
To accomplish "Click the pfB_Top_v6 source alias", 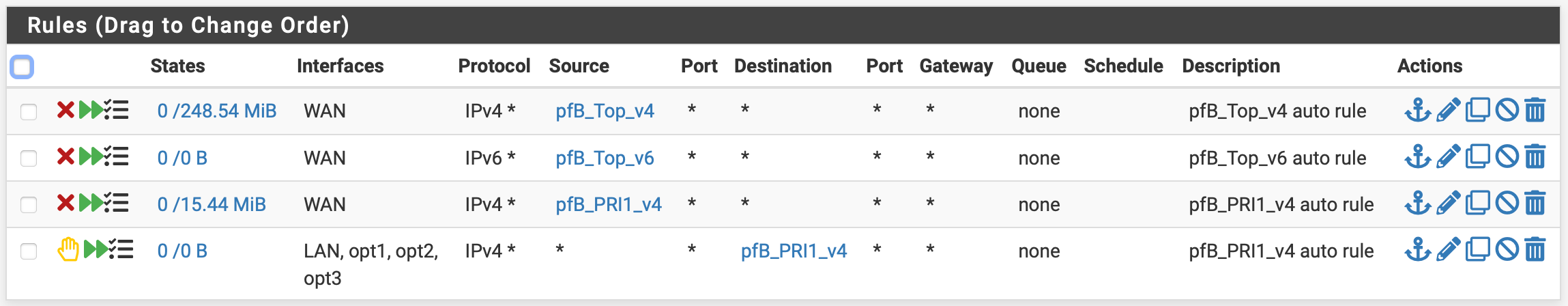I will point(605,158).
